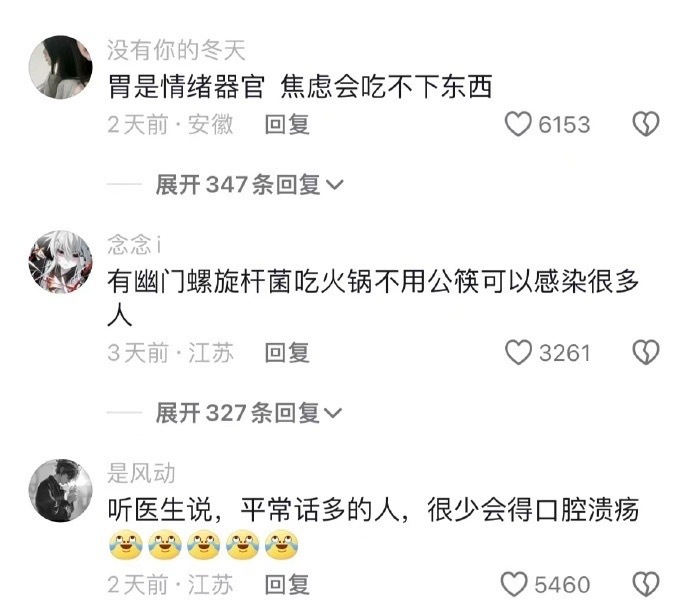Open 念念i's anime avatar
This screenshot has width=690, height=616.
61,262
